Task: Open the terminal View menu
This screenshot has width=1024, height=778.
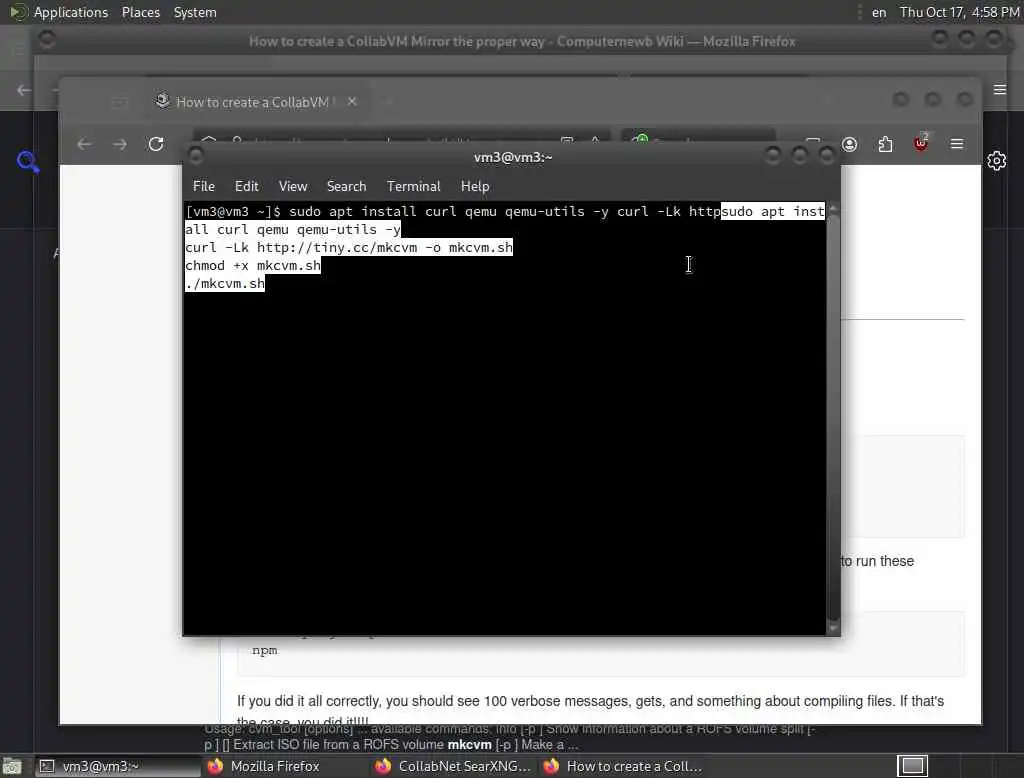Action: (x=293, y=186)
